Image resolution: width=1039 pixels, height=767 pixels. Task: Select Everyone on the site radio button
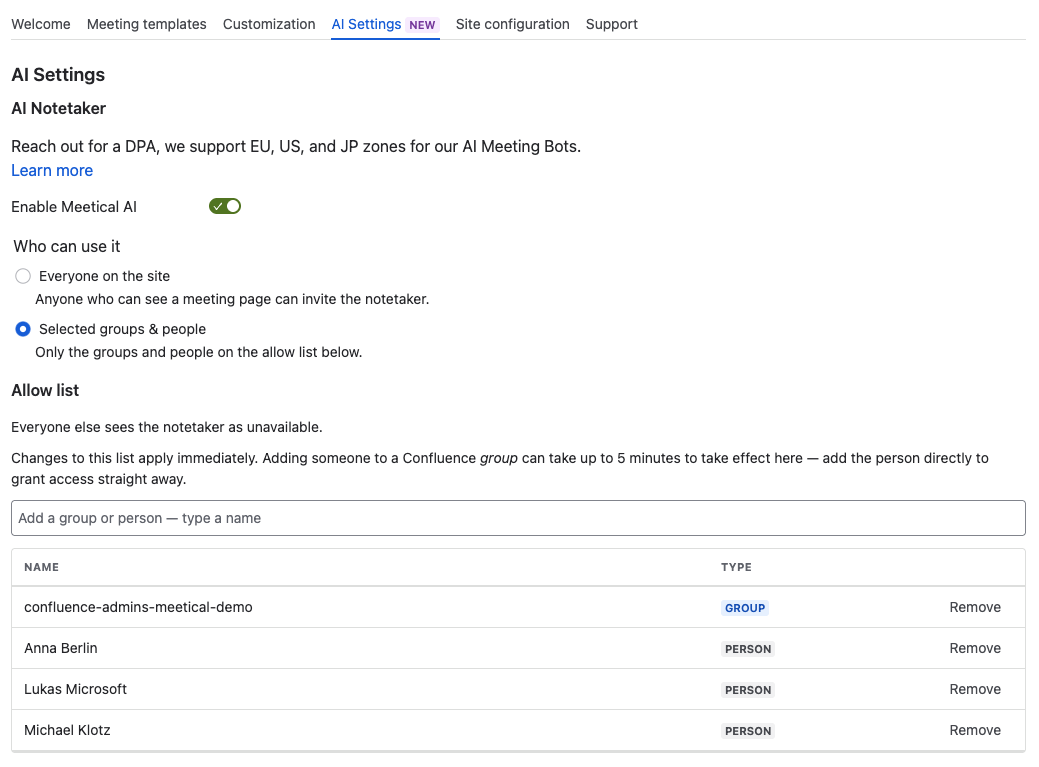[x=23, y=276]
